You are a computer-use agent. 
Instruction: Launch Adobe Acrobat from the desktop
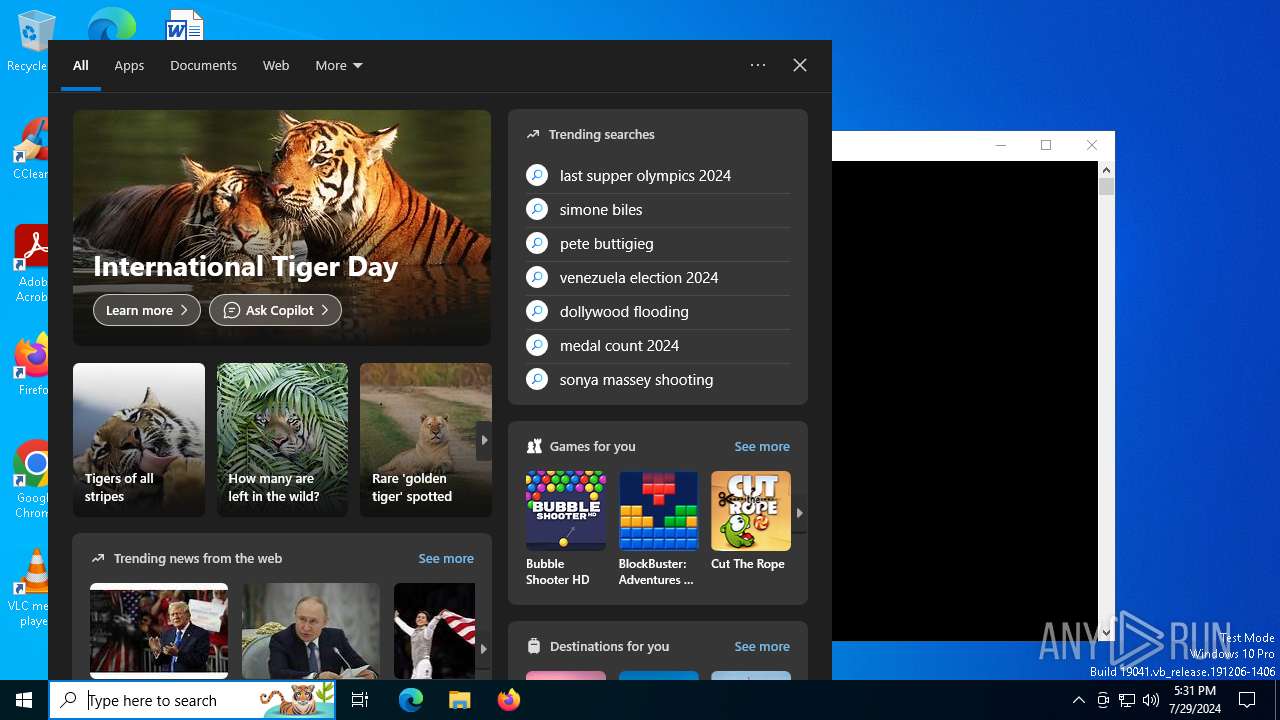[32, 262]
